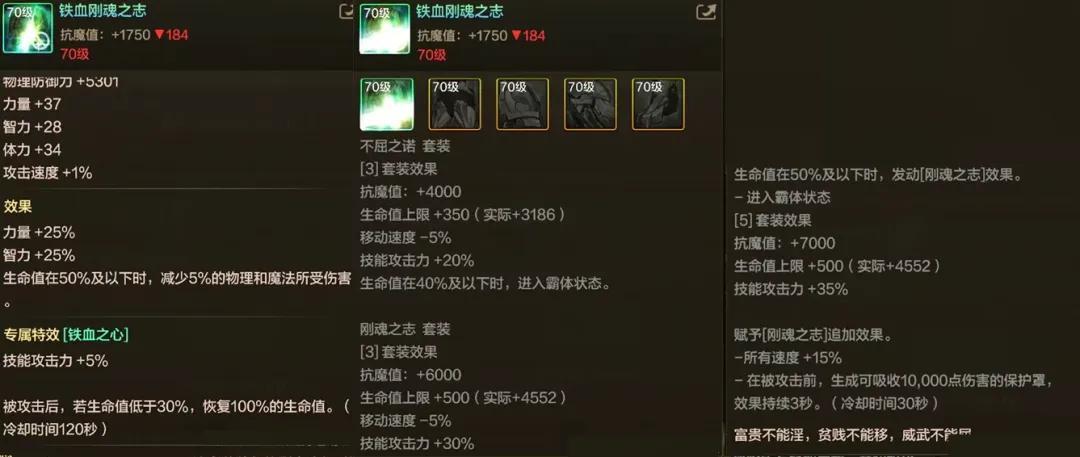Click the 不屈之诺 套装 set name
The width and height of the screenshot is (1080, 457).
coord(405,147)
